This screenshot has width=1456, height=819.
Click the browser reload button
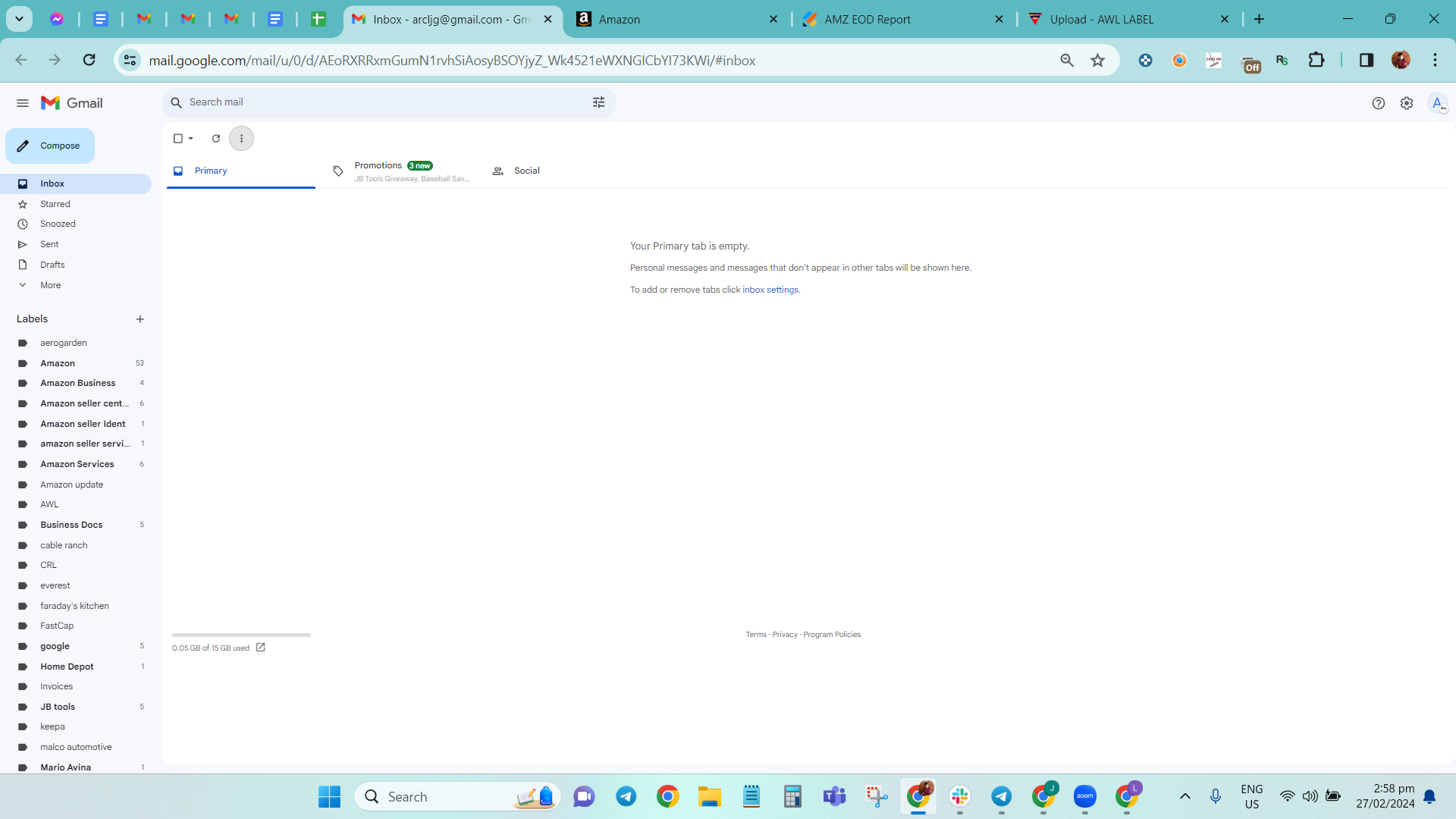89,60
